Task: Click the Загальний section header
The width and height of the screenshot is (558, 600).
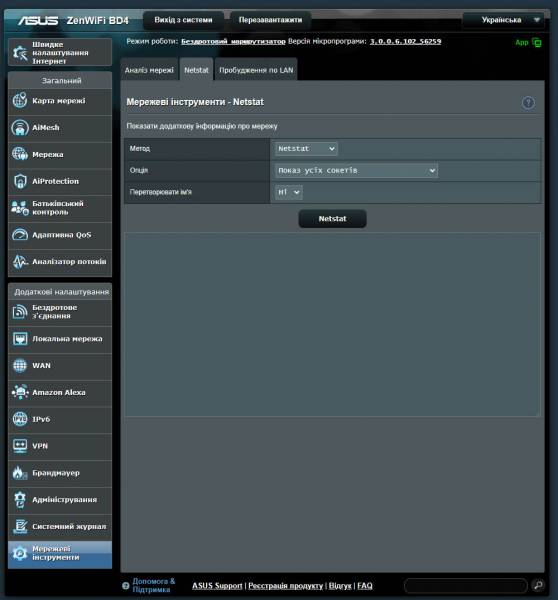Action: coord(60,80)
